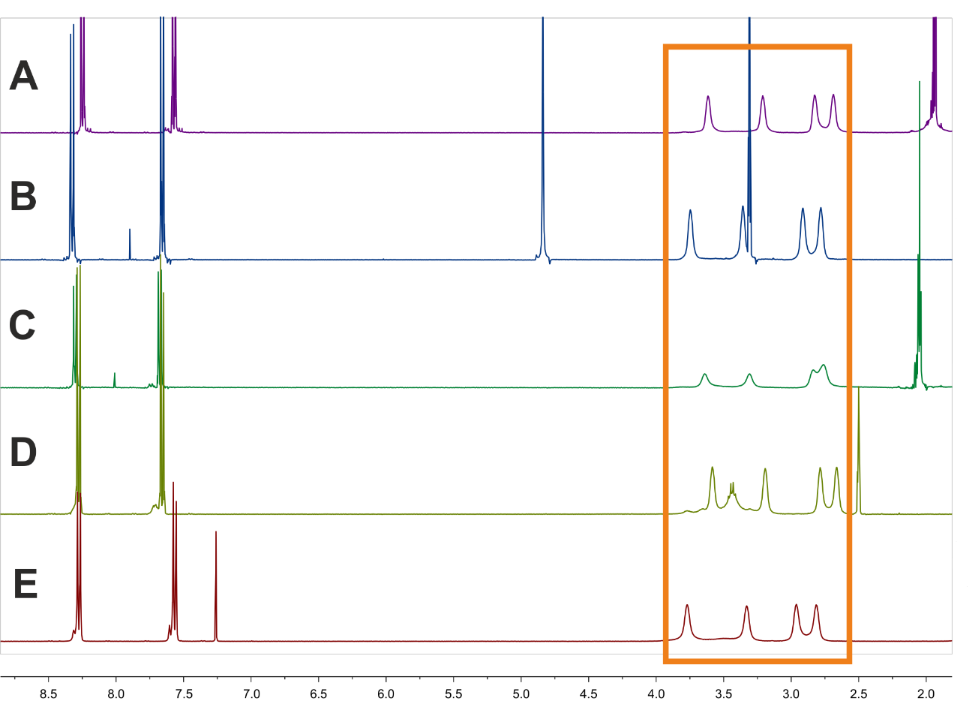
Task: Click the letter E label
Action: tap(25, 584)
